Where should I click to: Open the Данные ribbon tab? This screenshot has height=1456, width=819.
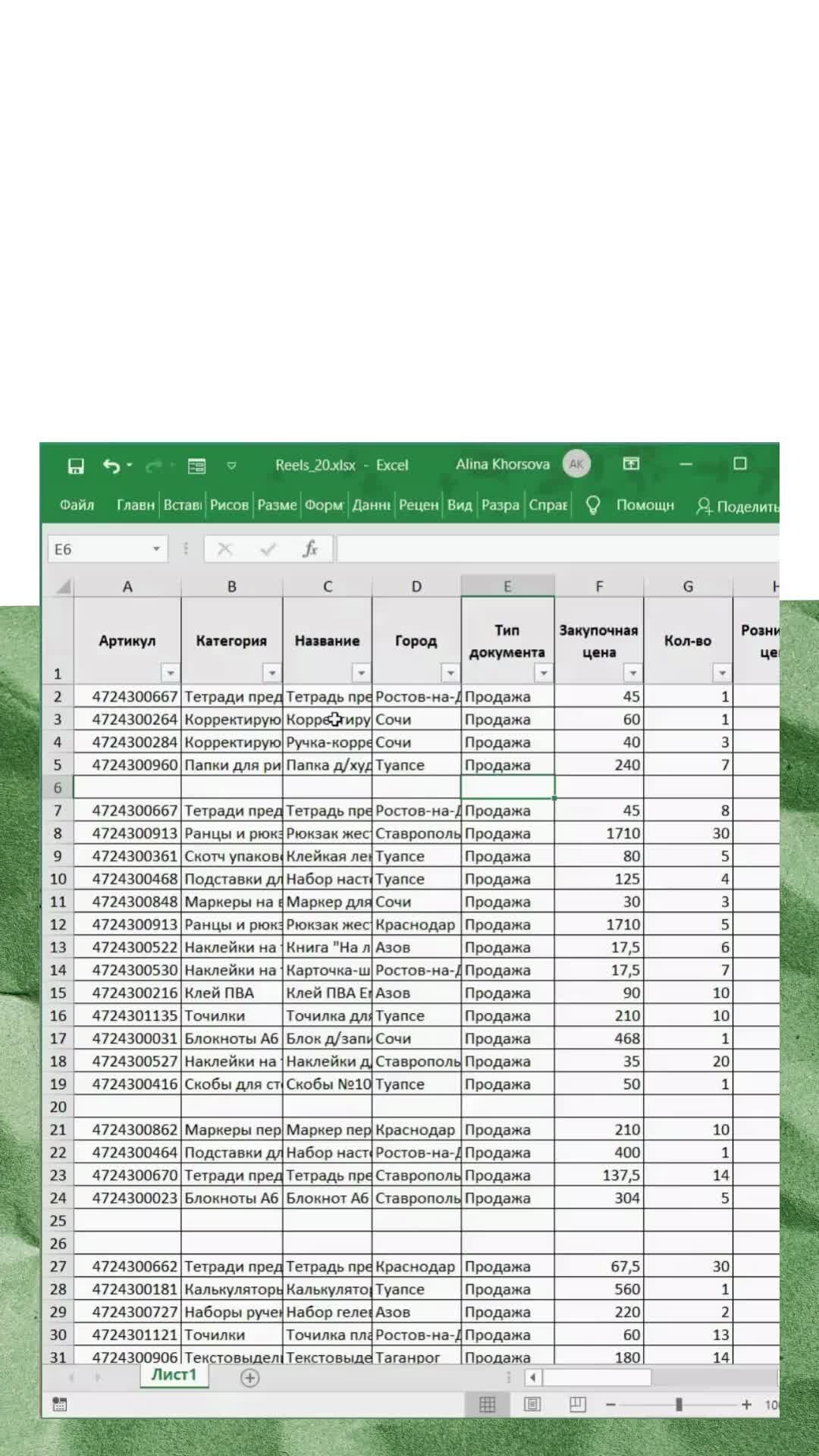[372, 505]
